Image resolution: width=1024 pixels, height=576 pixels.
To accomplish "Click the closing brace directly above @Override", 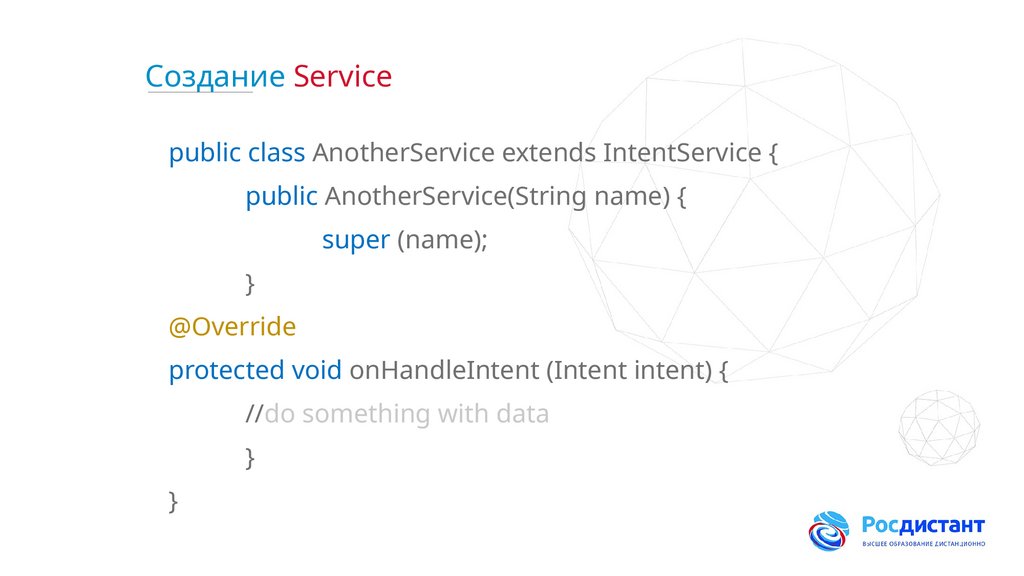I will coord(250,283).
